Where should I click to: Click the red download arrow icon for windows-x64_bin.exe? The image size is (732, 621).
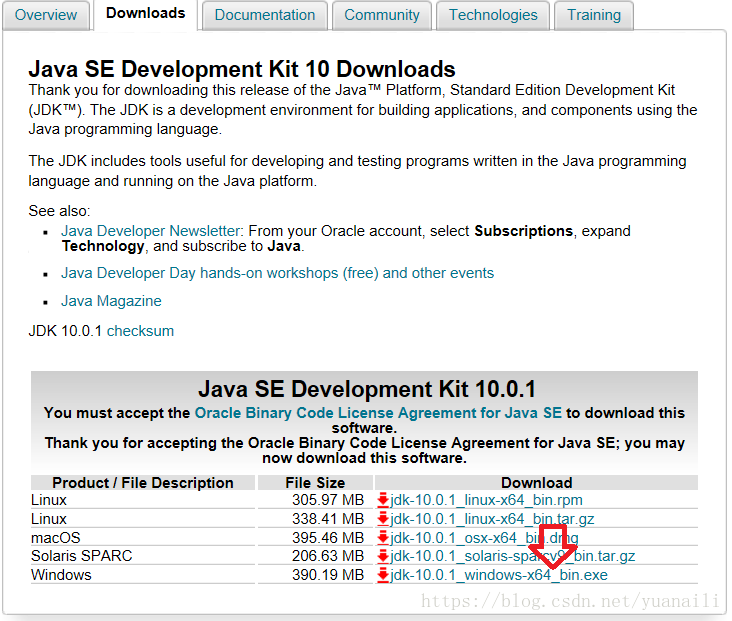(383, 575)
